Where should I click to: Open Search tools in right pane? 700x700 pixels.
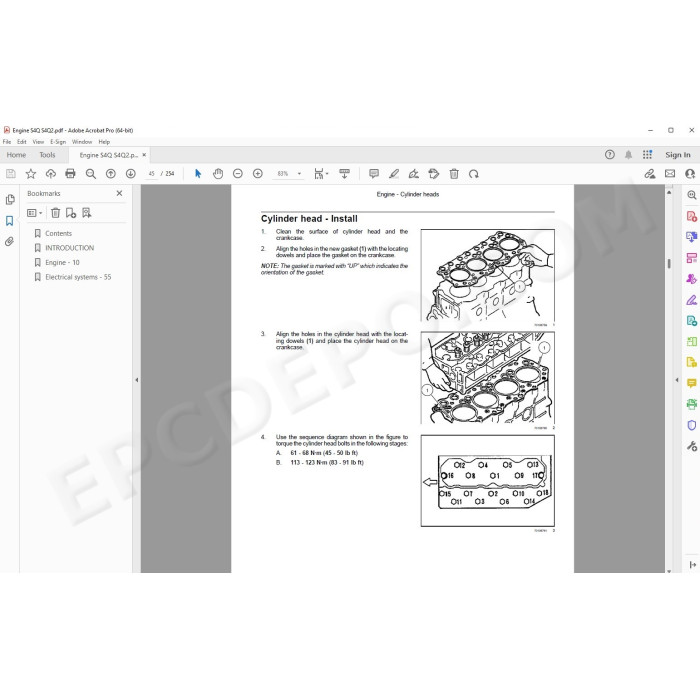coord(692,195)
